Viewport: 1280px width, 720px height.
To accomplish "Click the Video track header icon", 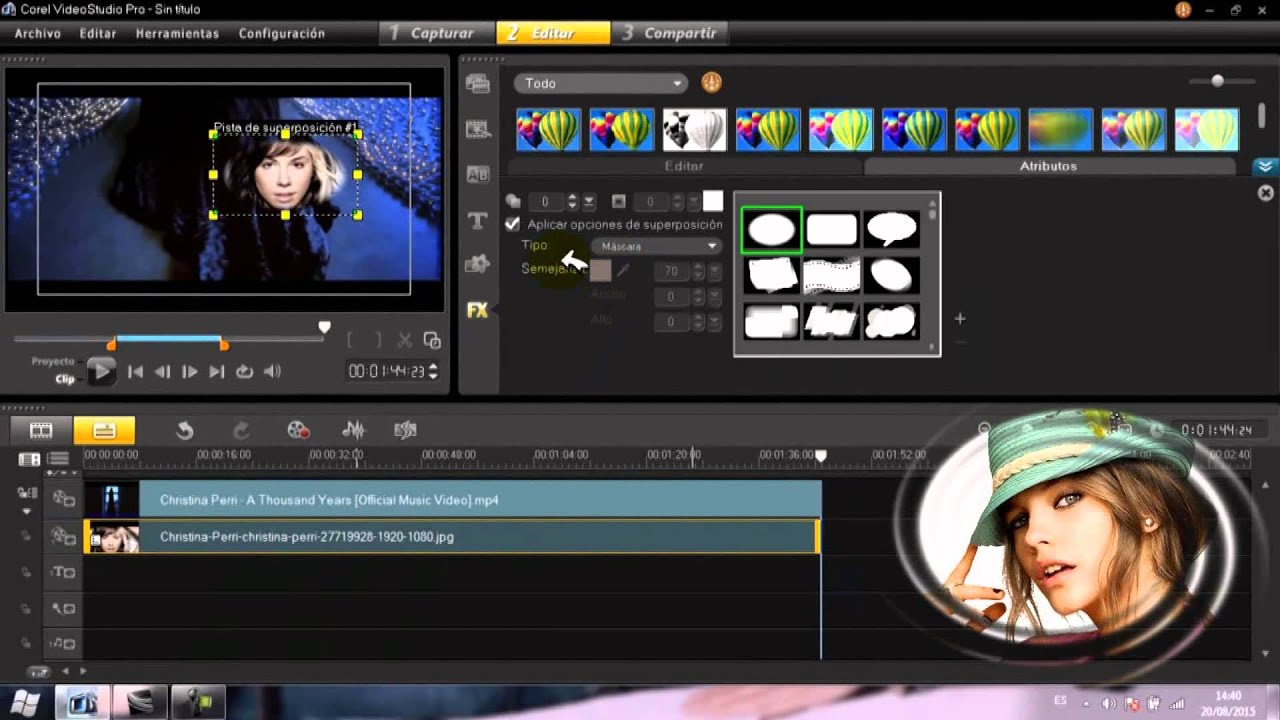I will pyautogui.click(x=64, y=498).
